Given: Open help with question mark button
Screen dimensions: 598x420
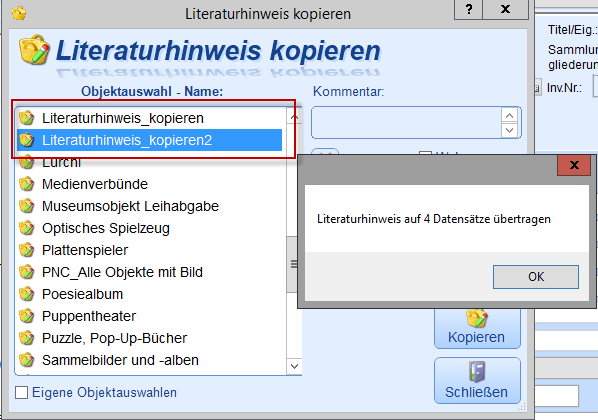Looking at the screenshot, I should tap(468, 9).
